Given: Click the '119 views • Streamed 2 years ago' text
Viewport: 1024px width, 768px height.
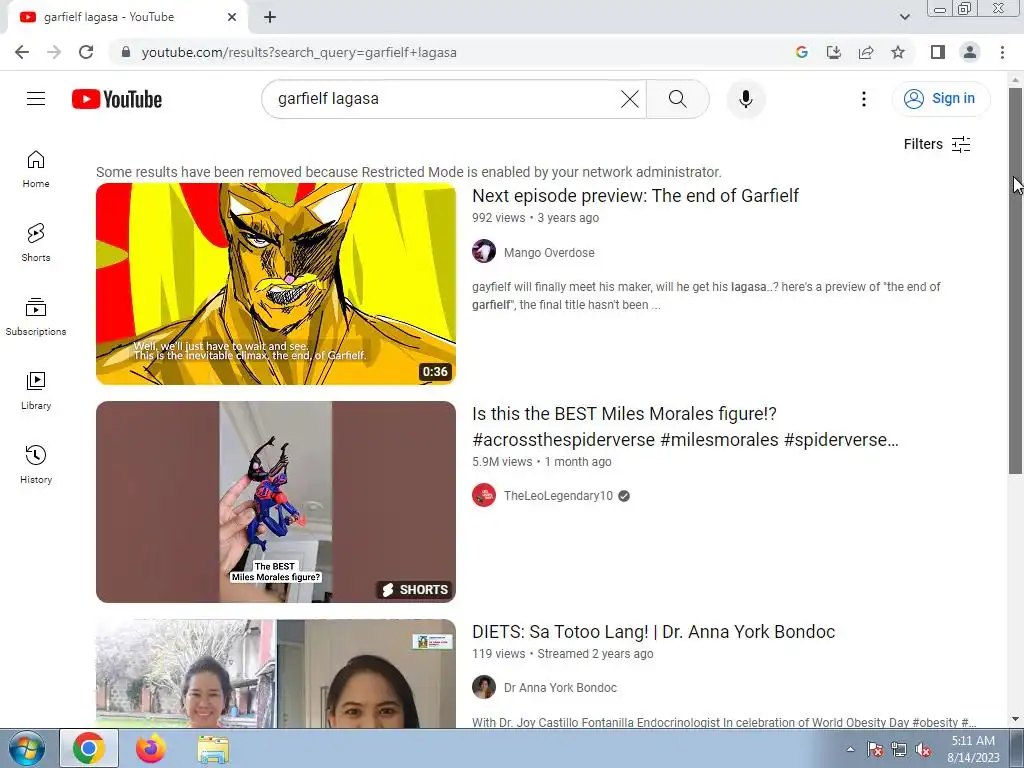Looking at the screenshot, I should 563,654.
